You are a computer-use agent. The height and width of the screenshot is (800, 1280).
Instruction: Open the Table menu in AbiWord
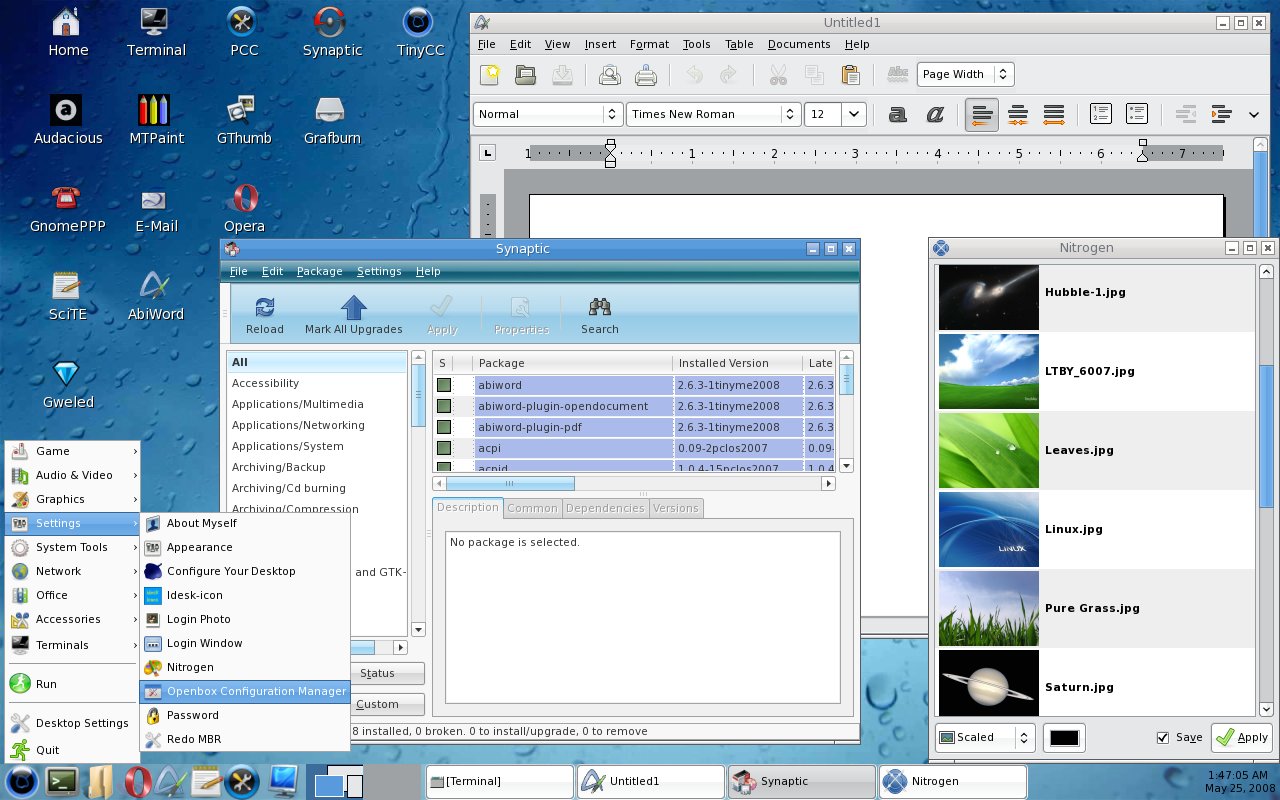[739, 44]
